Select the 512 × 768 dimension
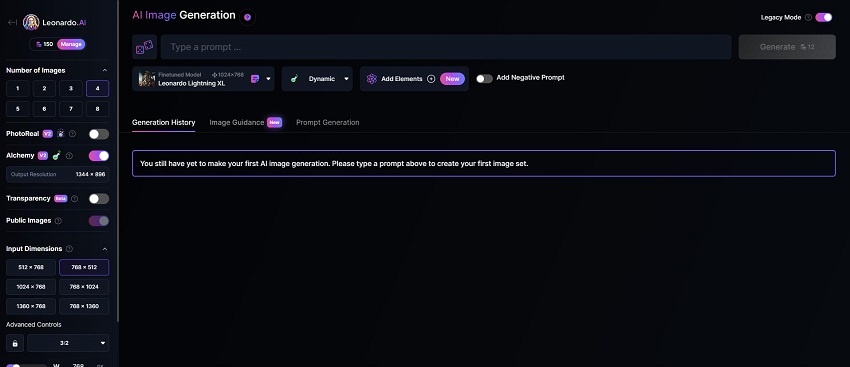This screenshot has width=850, height=367. (x=31, y=267)
